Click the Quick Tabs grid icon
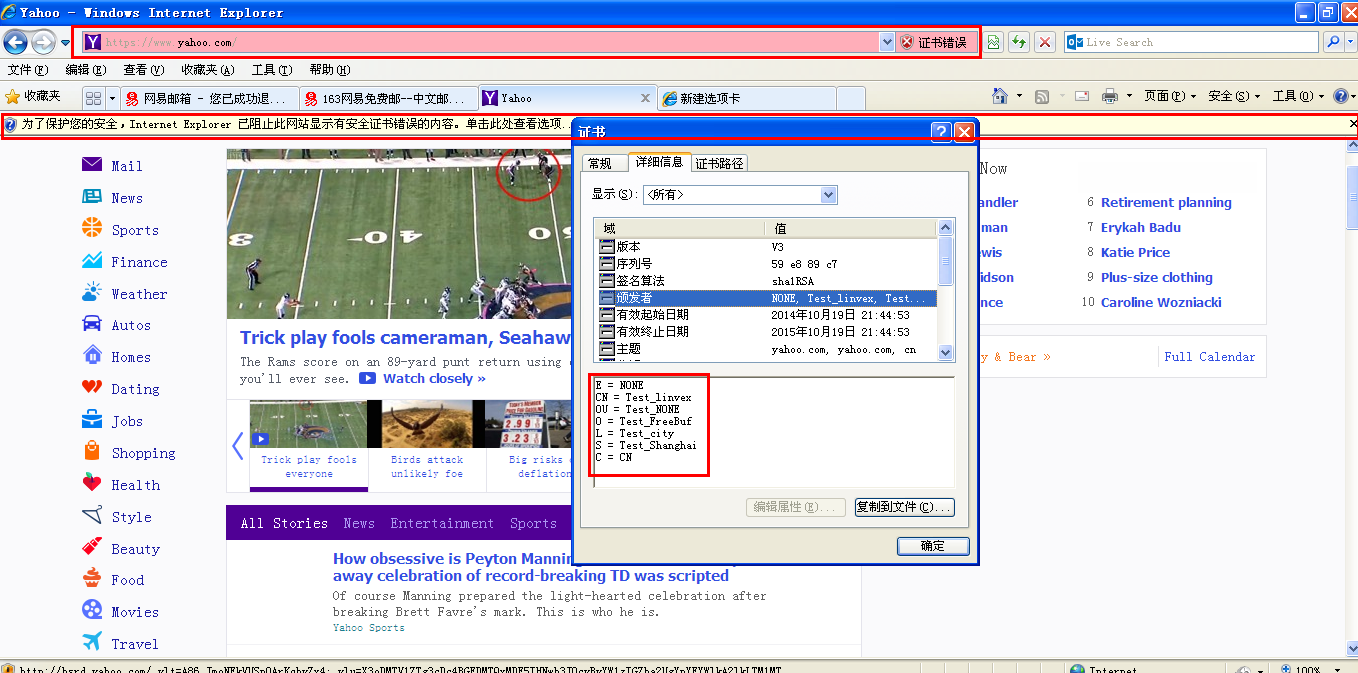 93,98
